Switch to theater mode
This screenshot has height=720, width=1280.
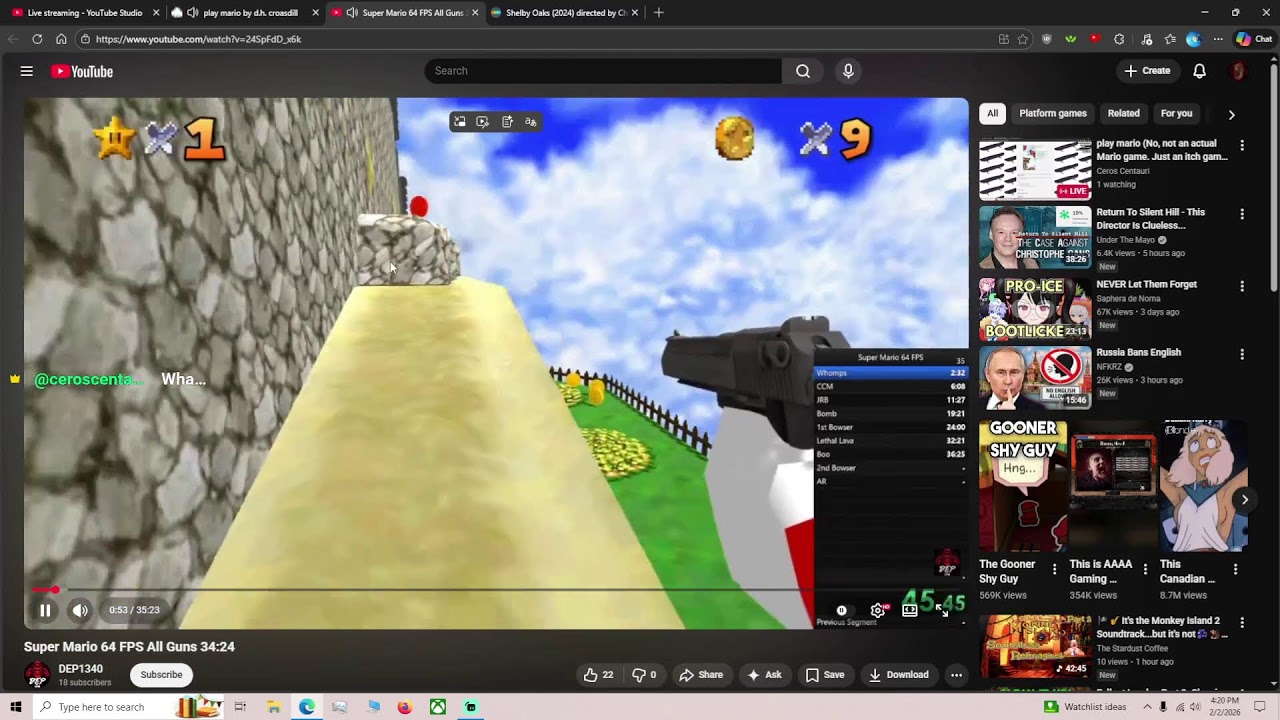point(910,610)
